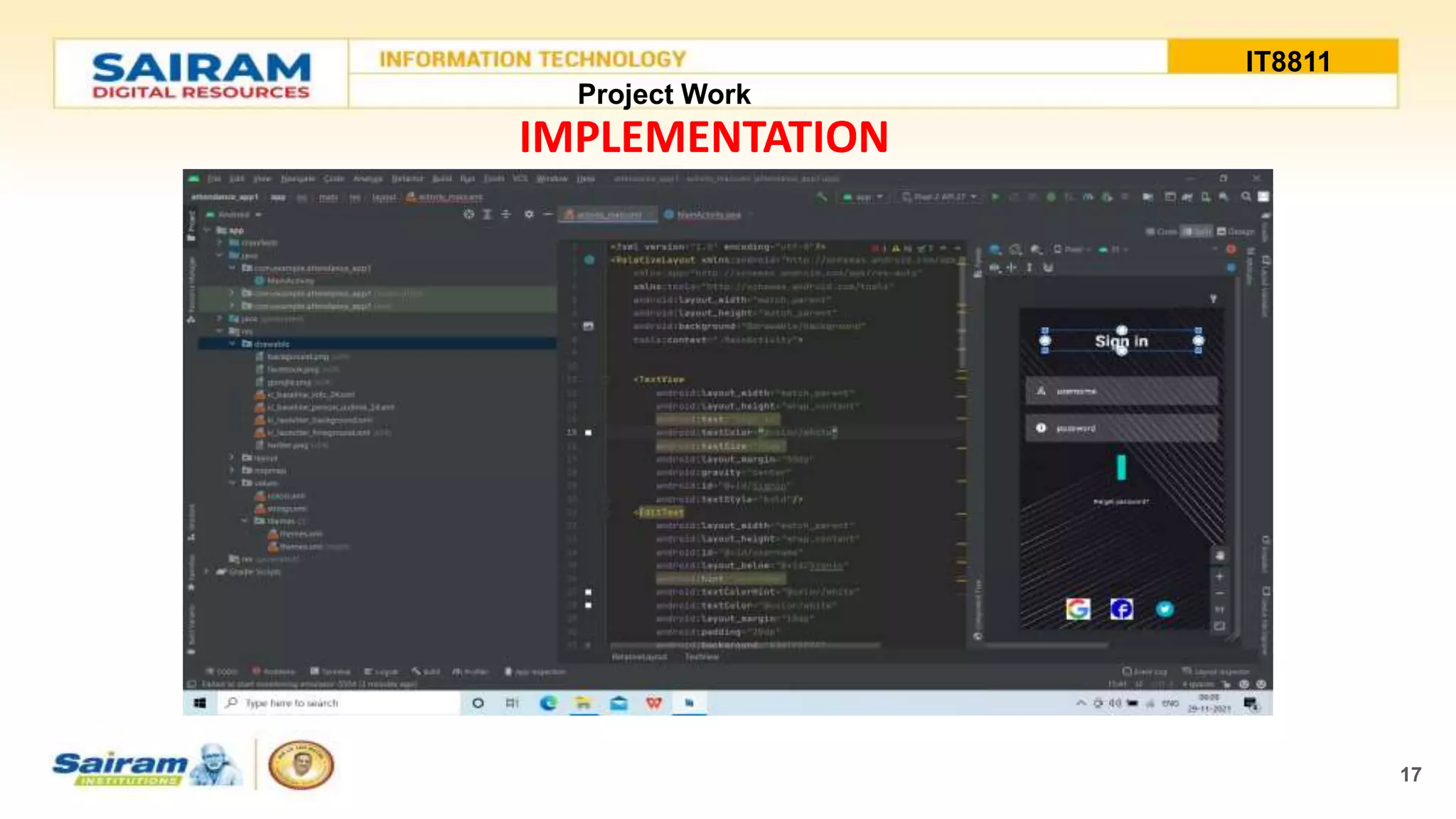Click the green Run app button
Screen dimensions: 1456x819
(995, 197)
